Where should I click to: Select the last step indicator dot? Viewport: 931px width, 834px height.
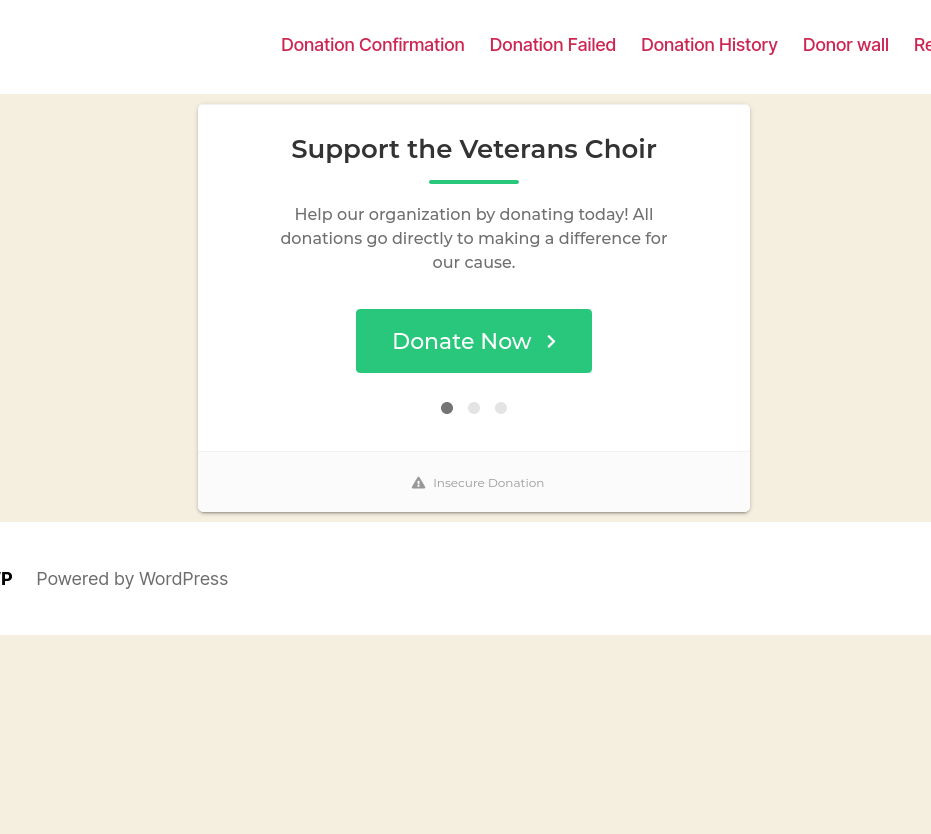(x=501, y=408)
